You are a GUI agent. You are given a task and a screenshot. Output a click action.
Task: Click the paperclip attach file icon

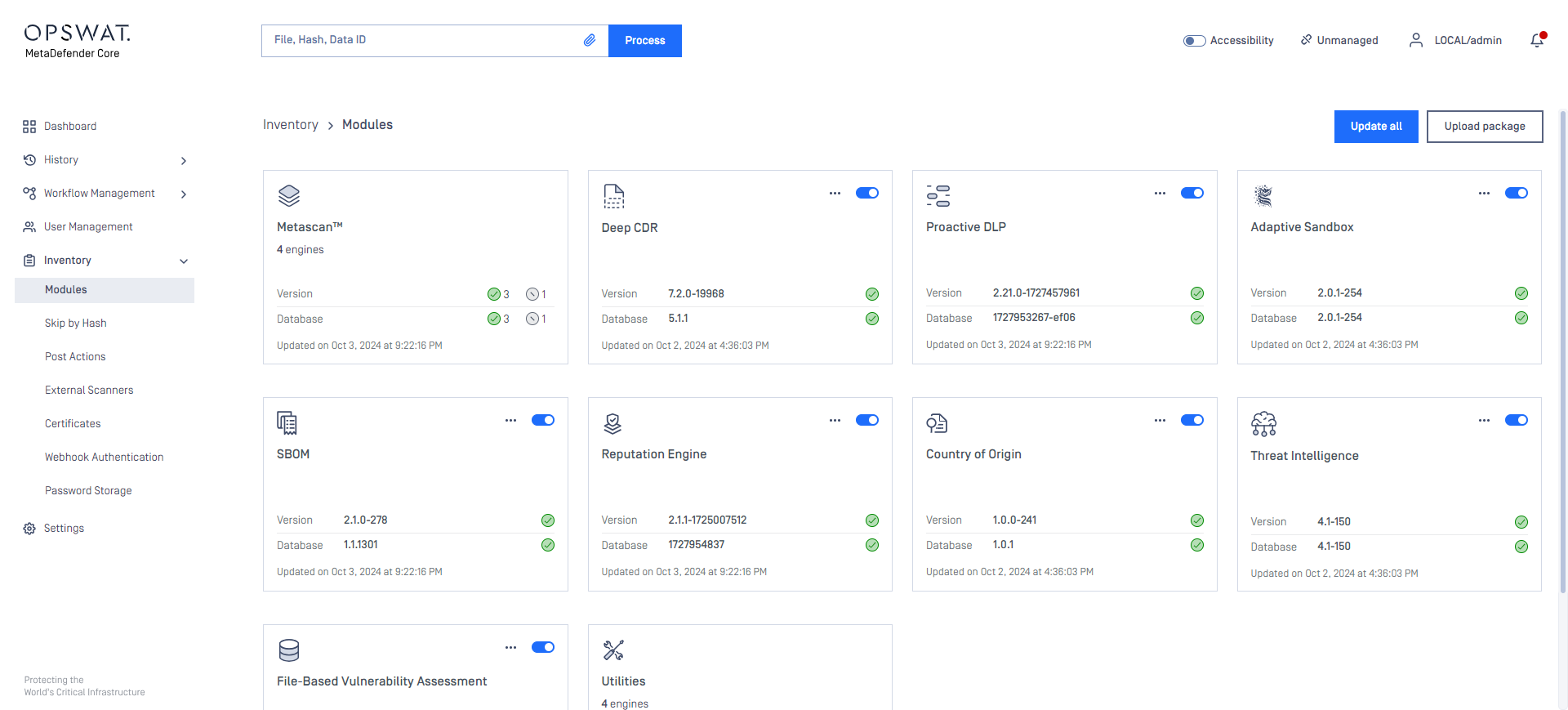tap(589, 40)
